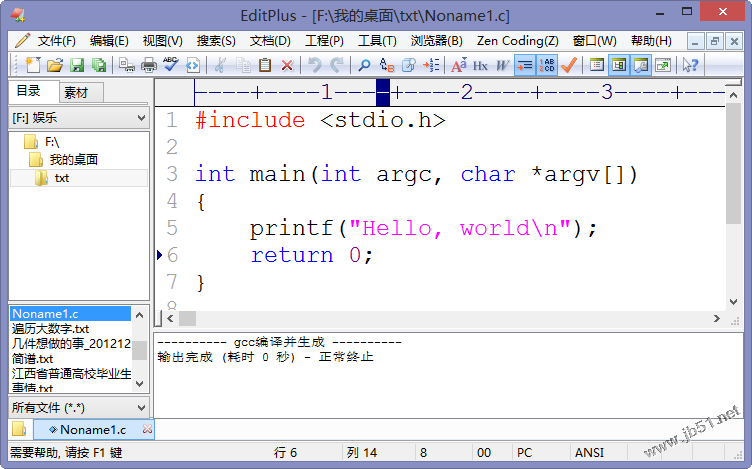Click the 行 6 status bar field

coord(286,453)
